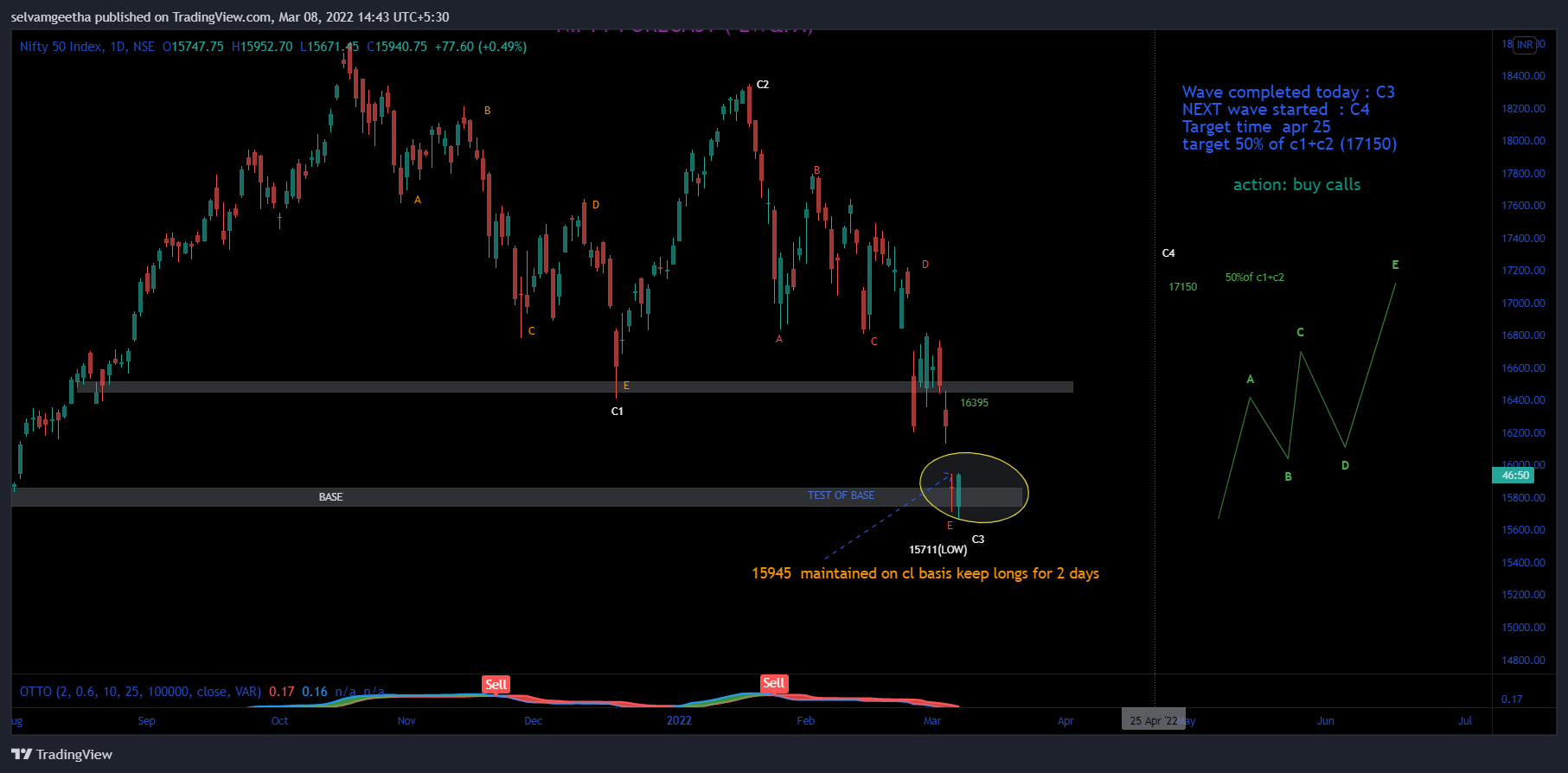Click the Mar time axis label
This screenshot has width=1568, height=773.
pos(931,721)
